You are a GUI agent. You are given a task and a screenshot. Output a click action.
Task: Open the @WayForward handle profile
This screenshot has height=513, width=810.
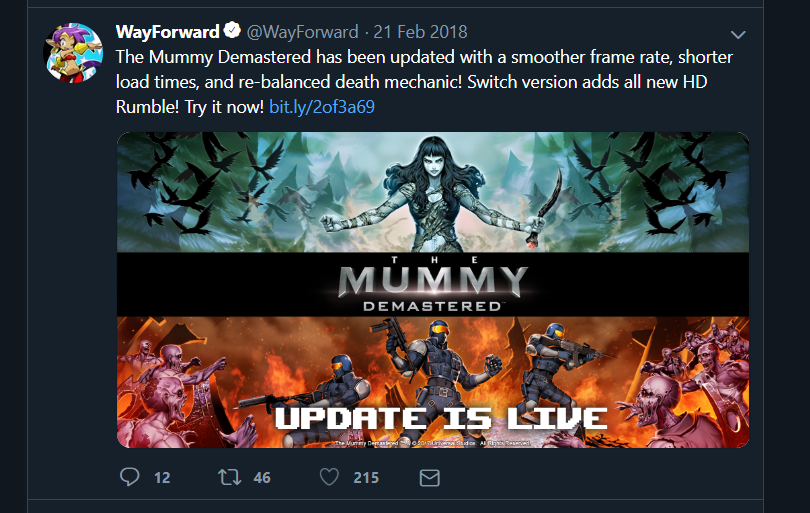[302, 32]
